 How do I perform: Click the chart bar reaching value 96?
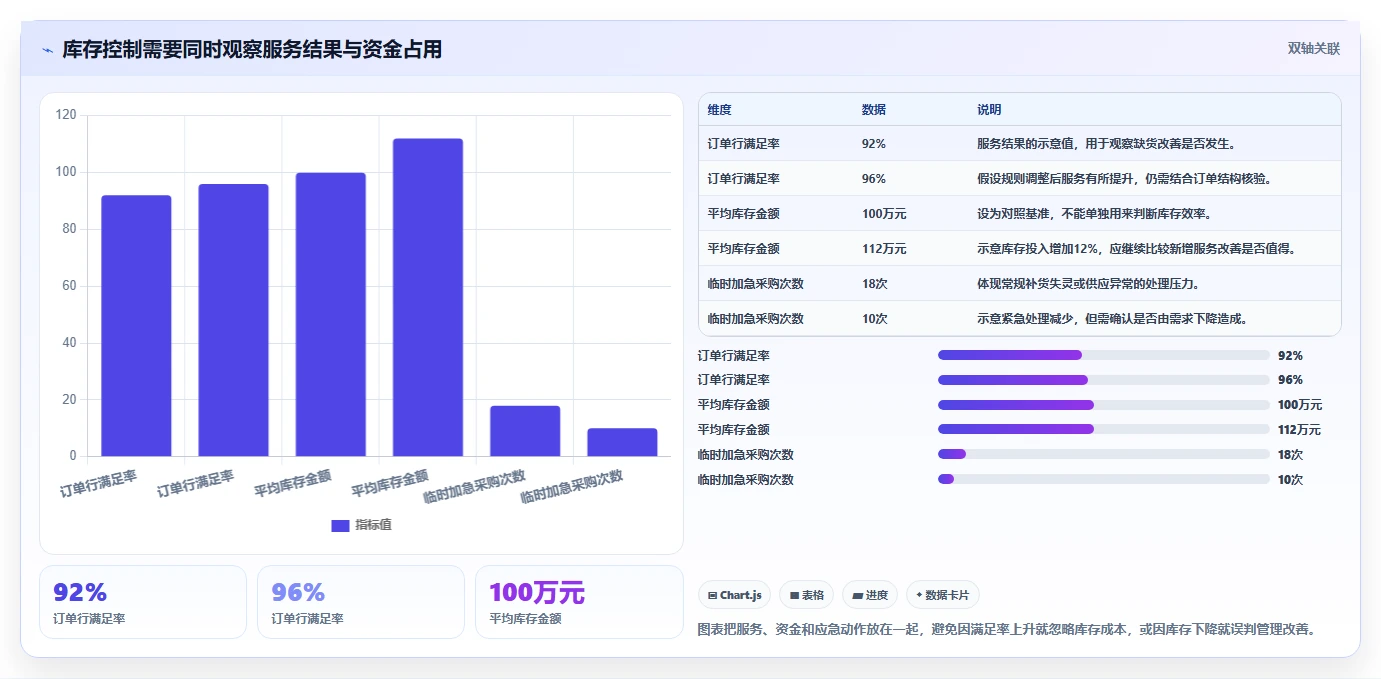(x=233, y=320)
